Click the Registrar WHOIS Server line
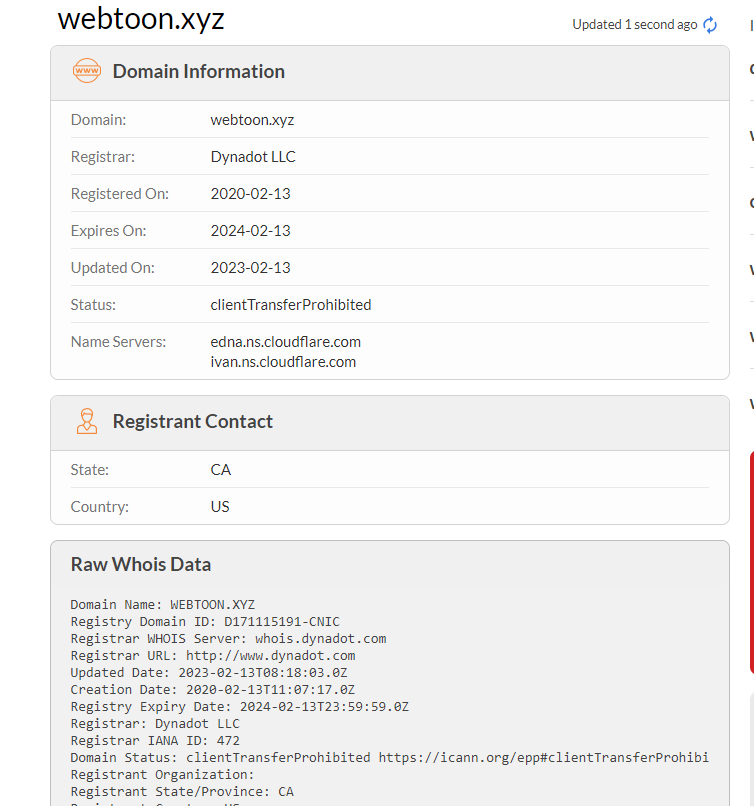The height and width of the screenshot is (806, 754). coord(228,638)
